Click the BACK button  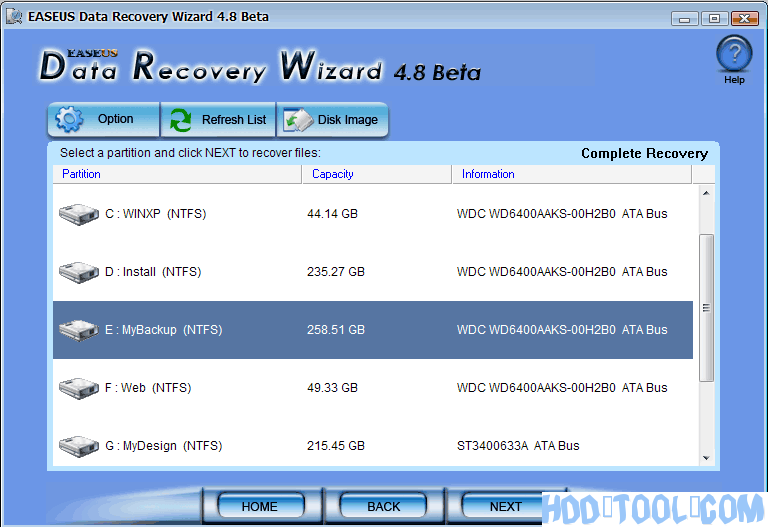(x=383, y=506)
